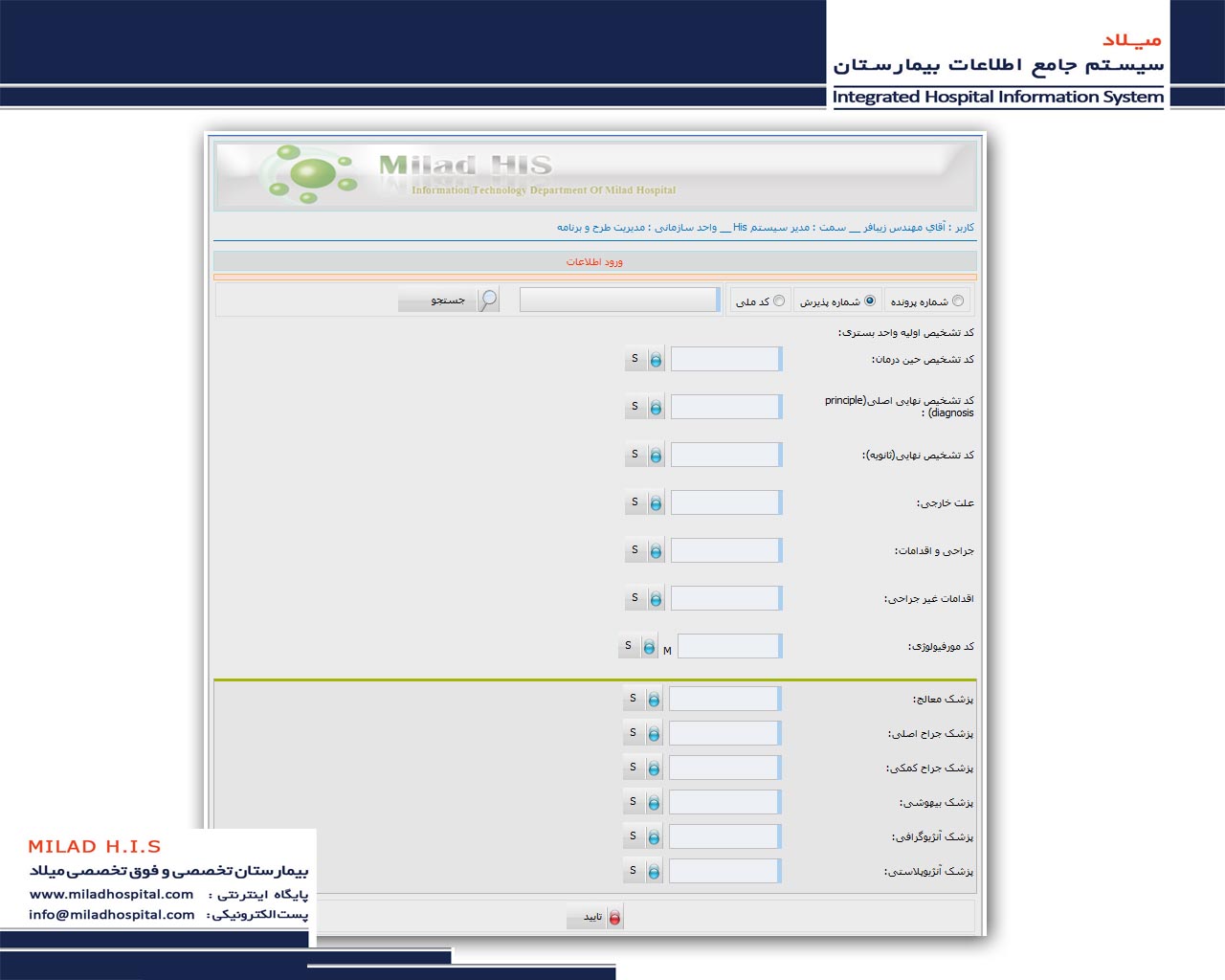This screenshot has height=980, width=1225.
Task: Click S button in پزشک جراح اصلی row
Action: 634,733
